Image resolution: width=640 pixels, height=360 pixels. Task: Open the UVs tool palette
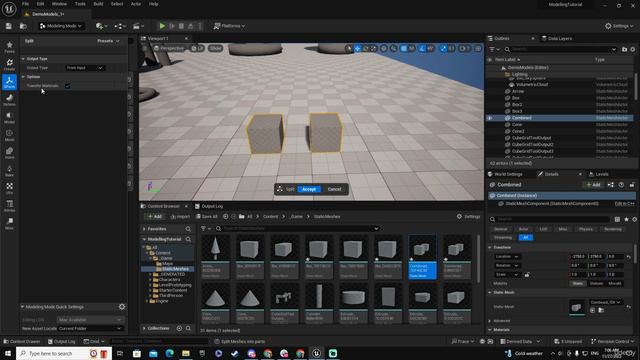pyautogui.click(x=9, y=188)
